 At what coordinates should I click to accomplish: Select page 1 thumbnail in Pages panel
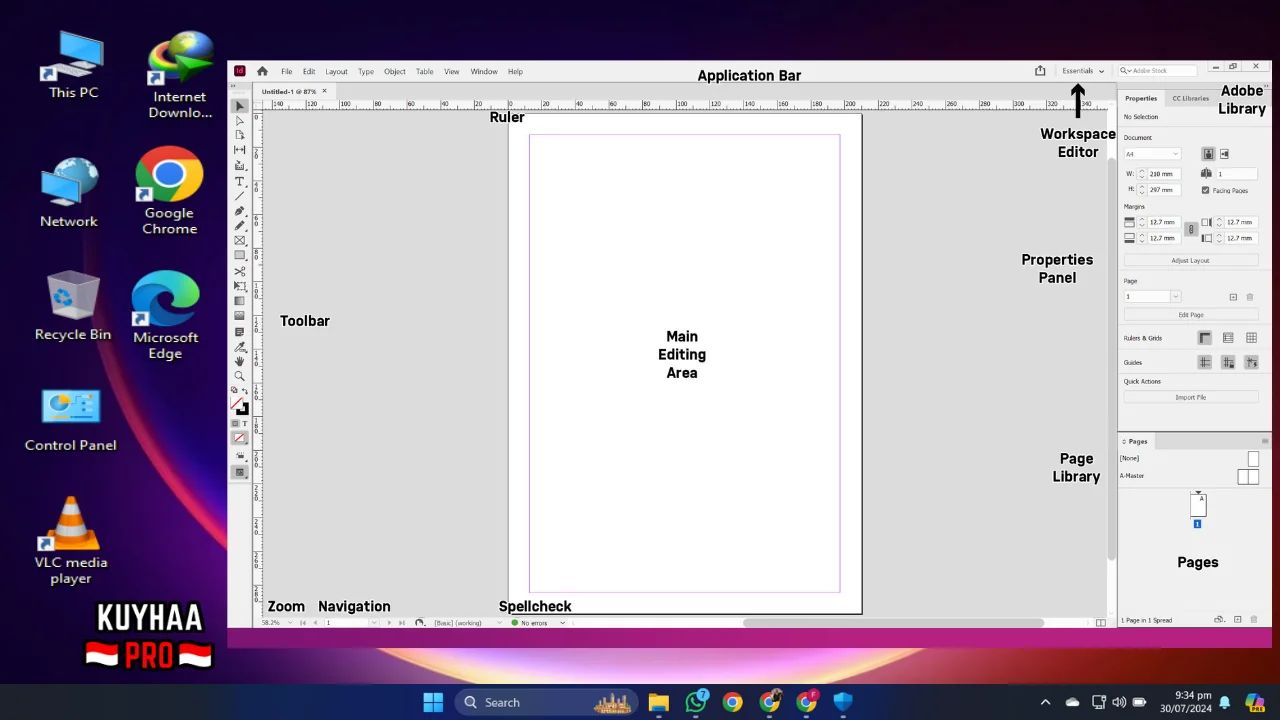1197,506
